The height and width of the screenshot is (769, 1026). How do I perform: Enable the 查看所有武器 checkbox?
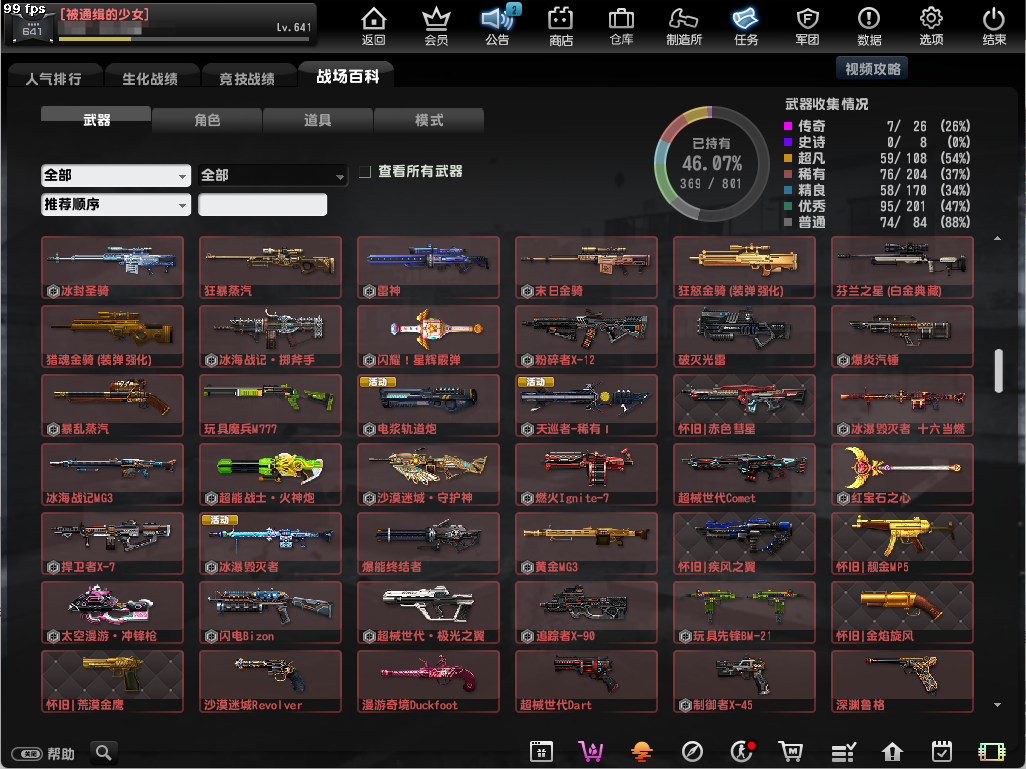365,172
